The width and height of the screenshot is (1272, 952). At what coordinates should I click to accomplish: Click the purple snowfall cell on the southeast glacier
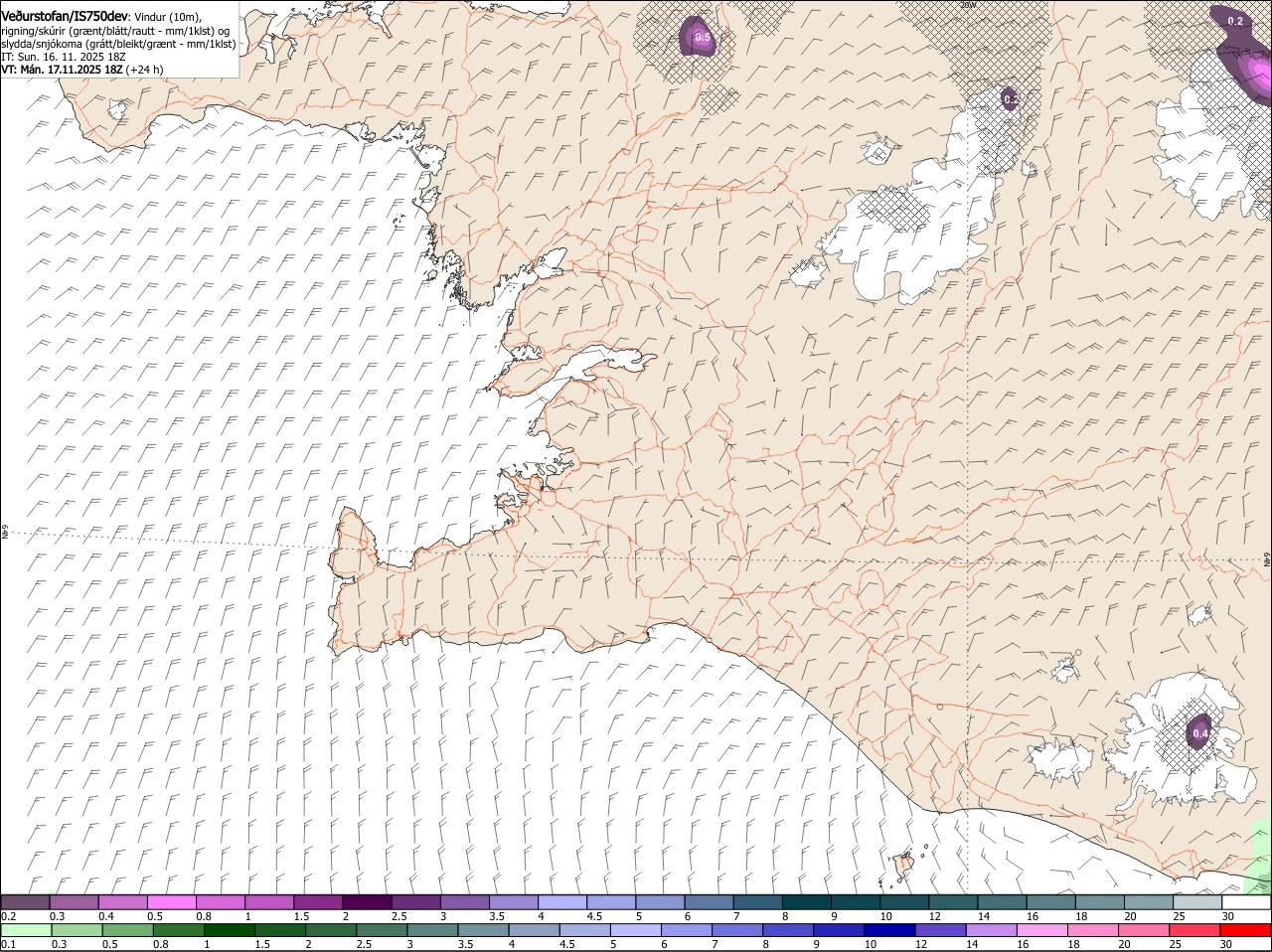click(x=1199, y=732)
